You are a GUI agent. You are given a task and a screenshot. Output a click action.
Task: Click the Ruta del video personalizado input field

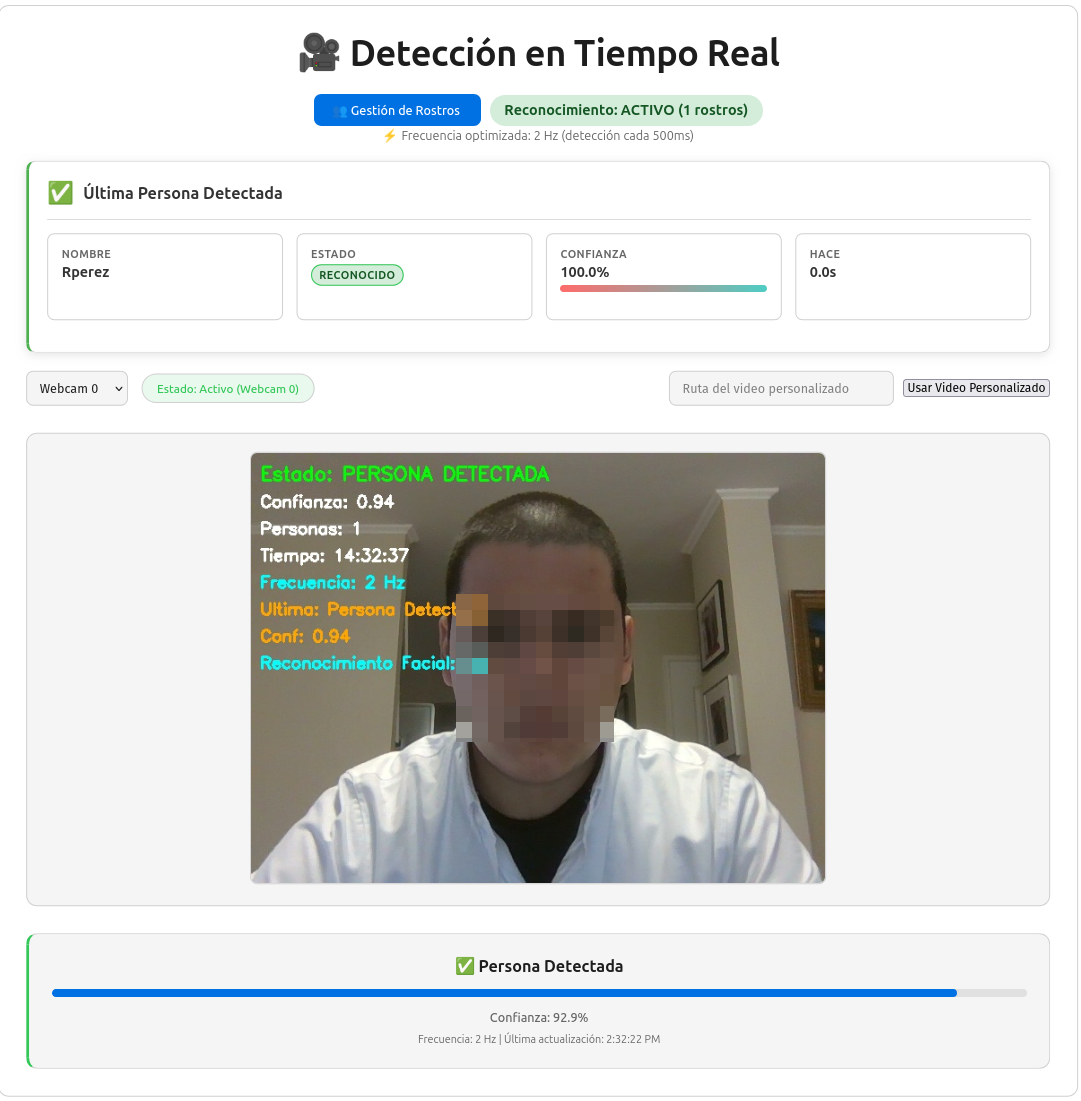click(x=781, y=388)
